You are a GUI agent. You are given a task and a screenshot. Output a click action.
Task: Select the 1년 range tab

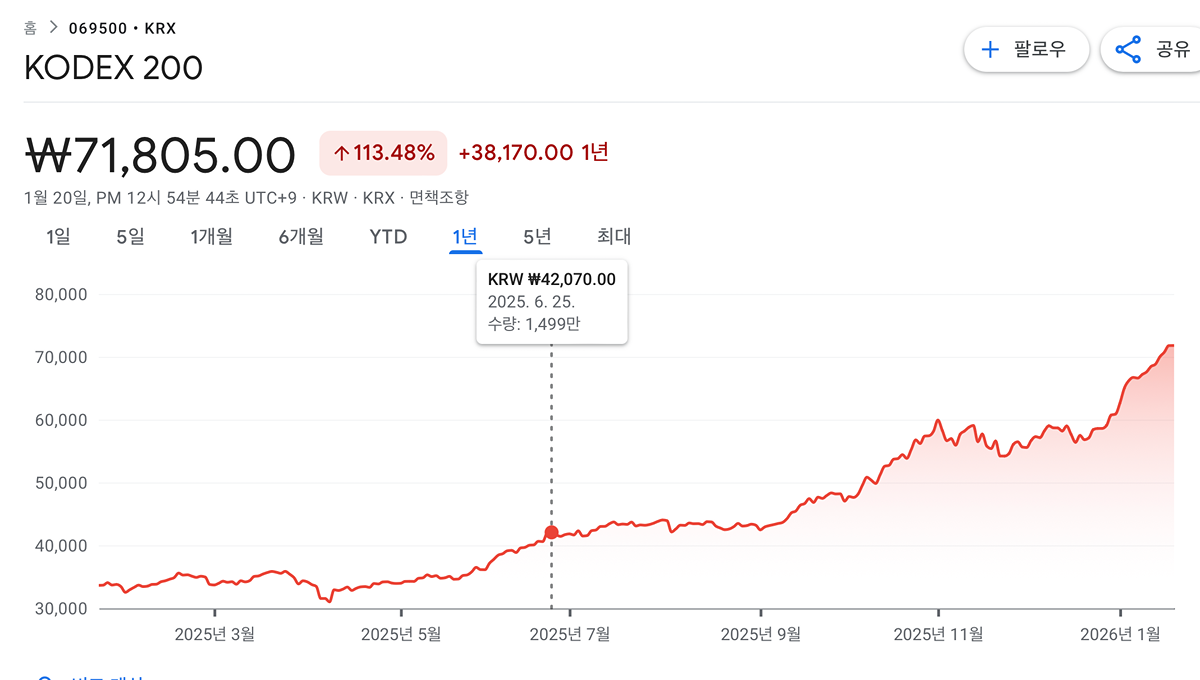(465, 237)
